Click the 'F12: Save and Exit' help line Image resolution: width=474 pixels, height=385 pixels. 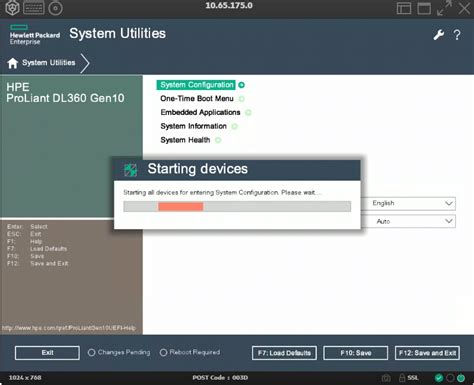pos(38,264)
